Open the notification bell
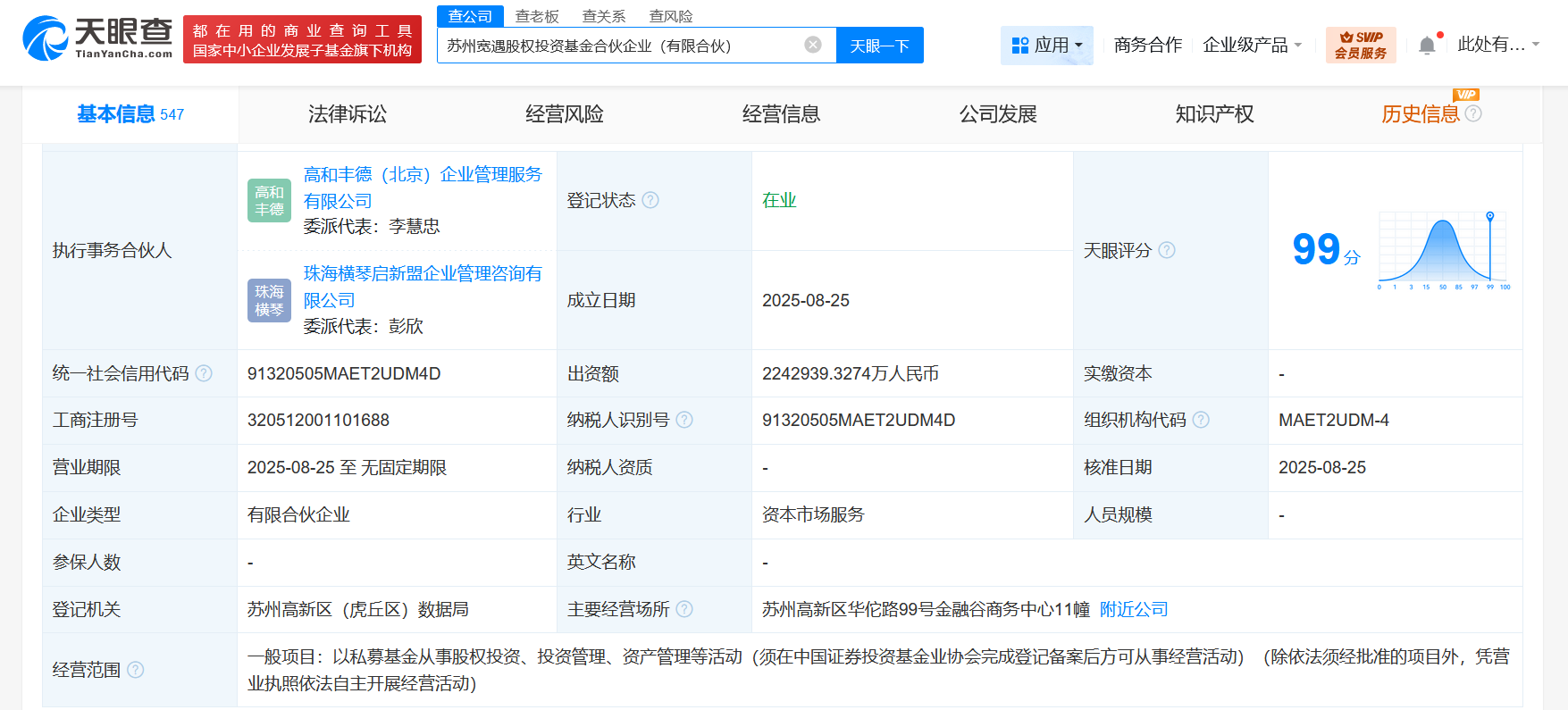Viewport: 1568px width, 710px height. (1427, 46)
